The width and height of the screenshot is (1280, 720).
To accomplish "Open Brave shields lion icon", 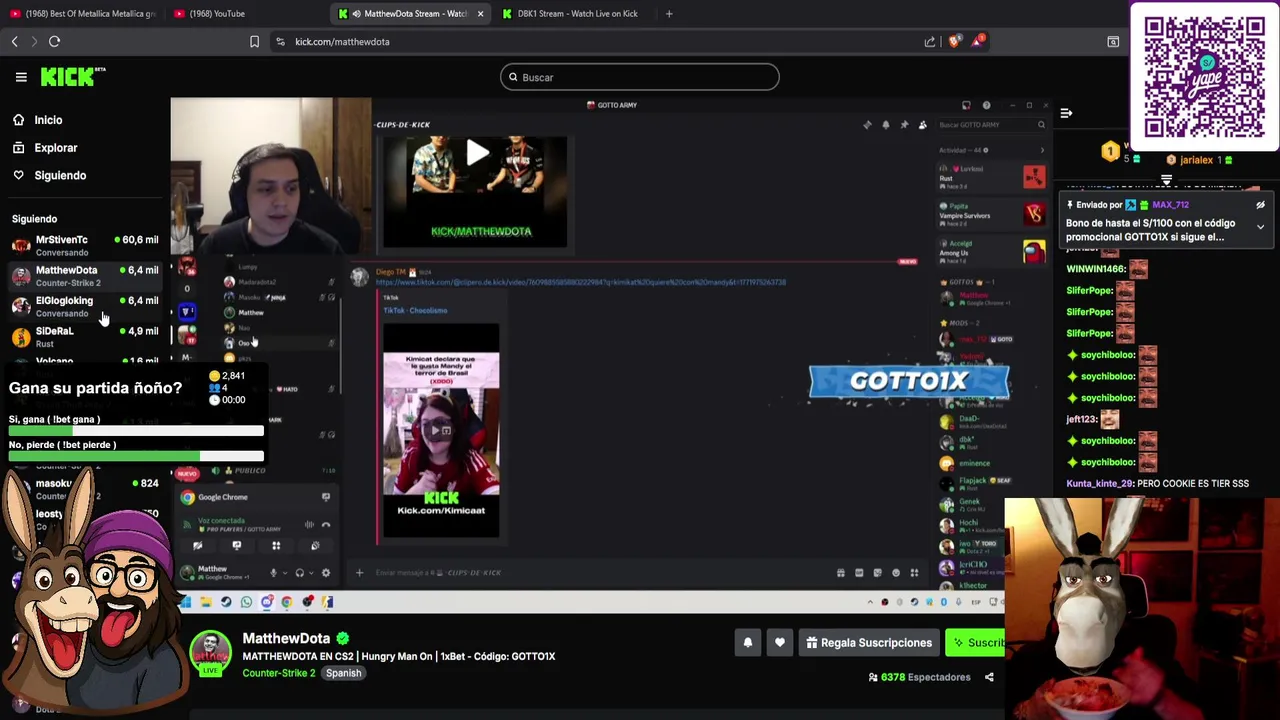I will [x=954, y=42].
